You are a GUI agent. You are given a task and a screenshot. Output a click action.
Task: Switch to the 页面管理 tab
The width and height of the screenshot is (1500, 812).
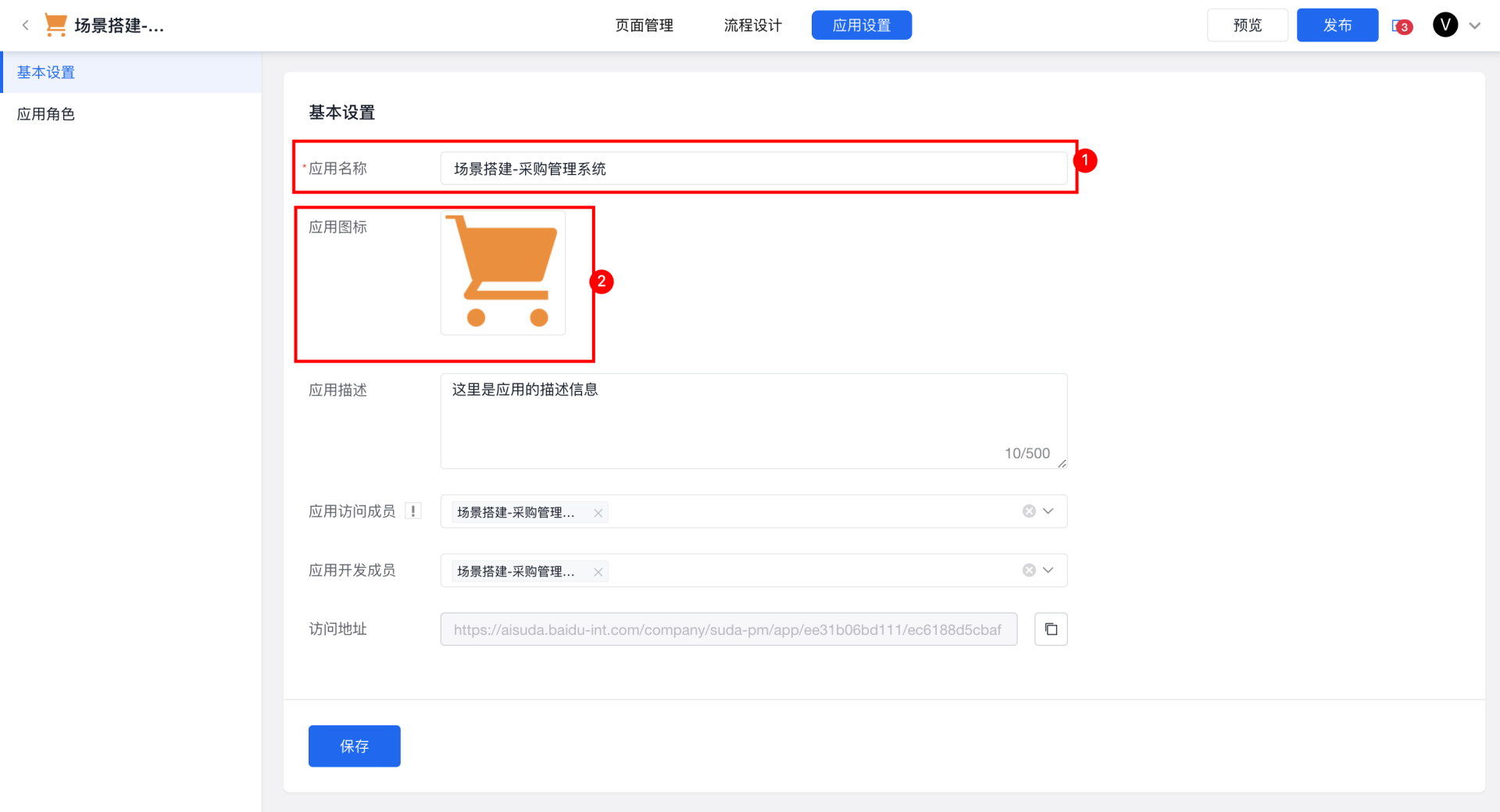pyautogui.click(x=644, y=26)
